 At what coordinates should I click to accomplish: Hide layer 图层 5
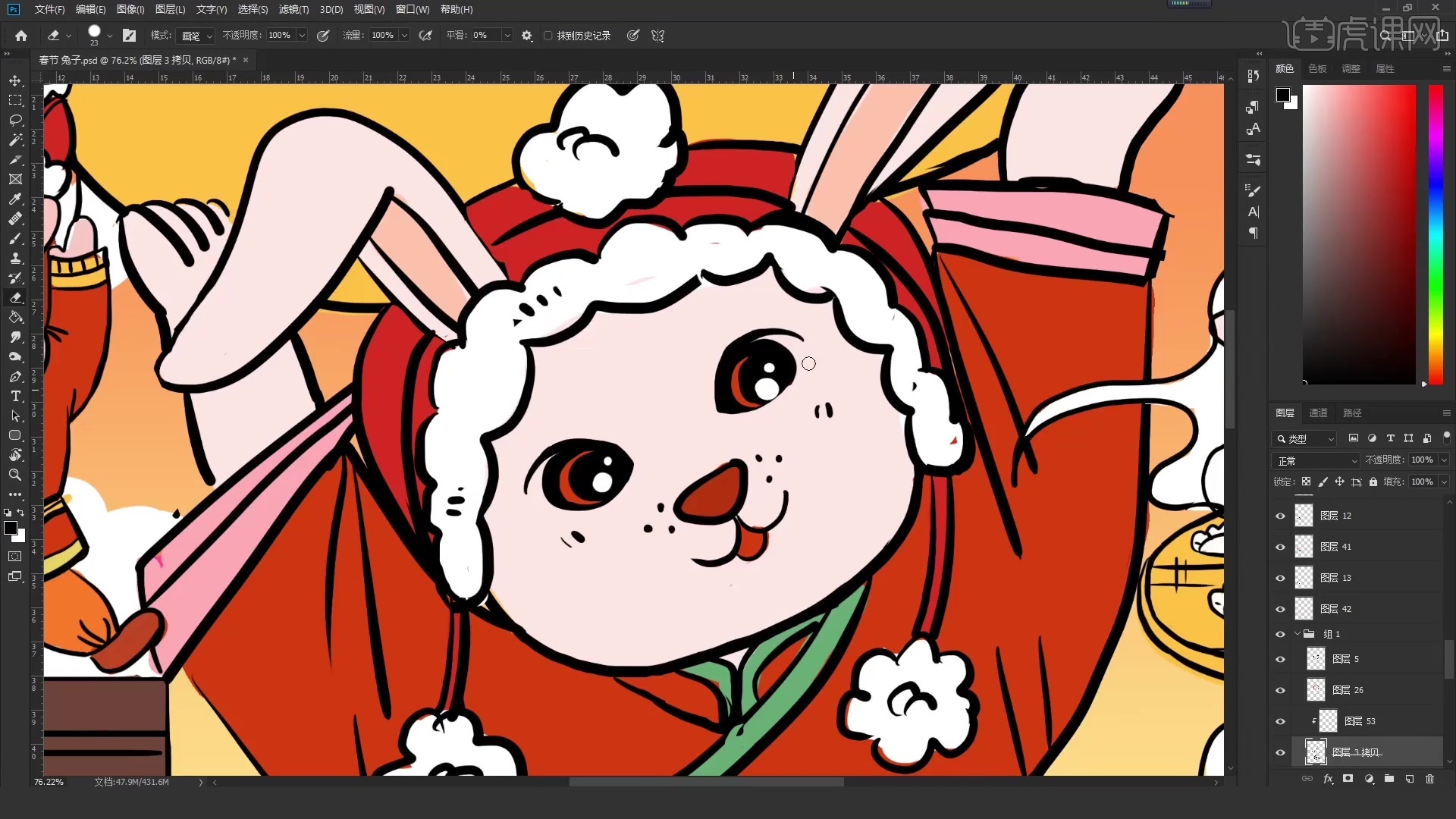(x=1280, y=659)
